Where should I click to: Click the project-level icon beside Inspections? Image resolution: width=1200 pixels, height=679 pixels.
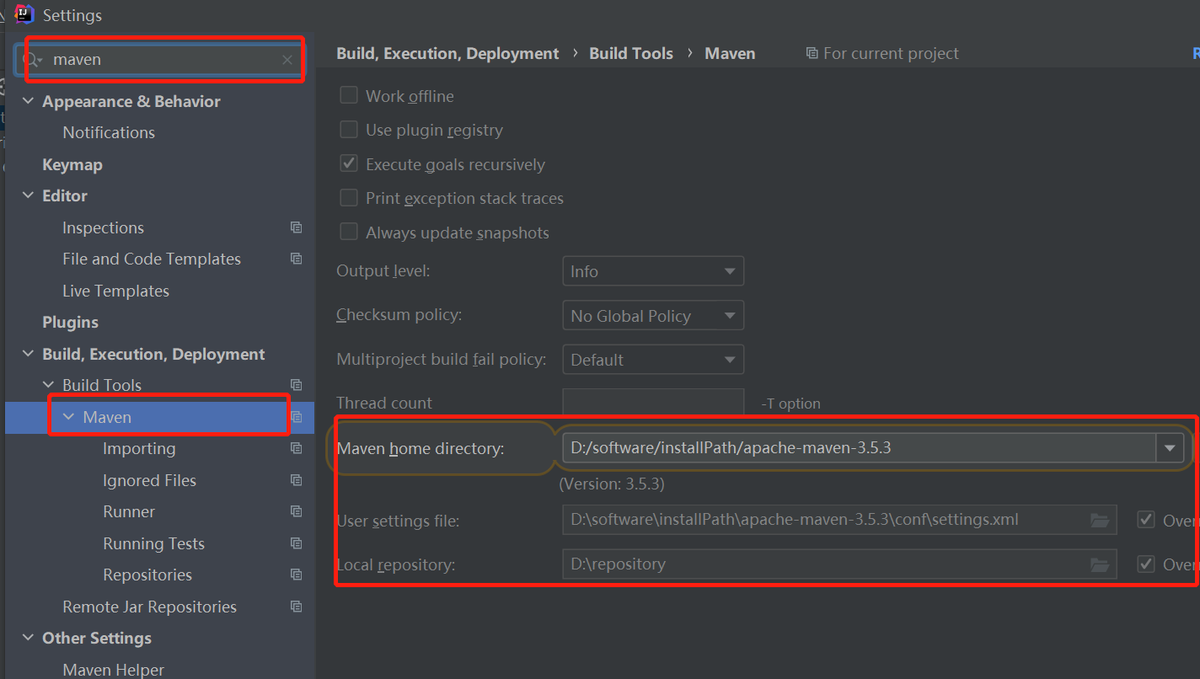(x=296, y=228)
